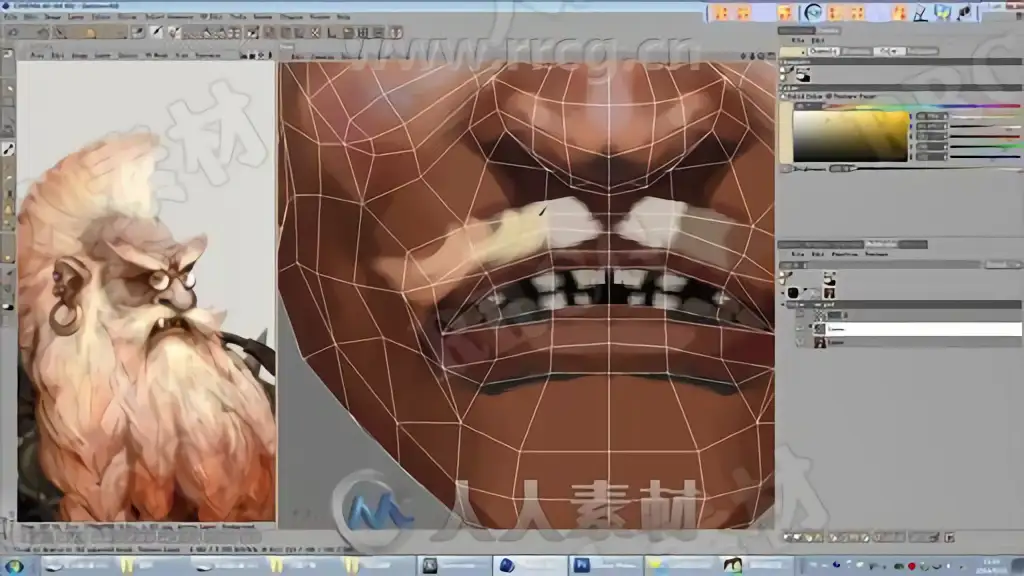This screenshot has width=1024, height=576.
Task: Toggle visibility of the white selected layer
Action: coord(800,329)
